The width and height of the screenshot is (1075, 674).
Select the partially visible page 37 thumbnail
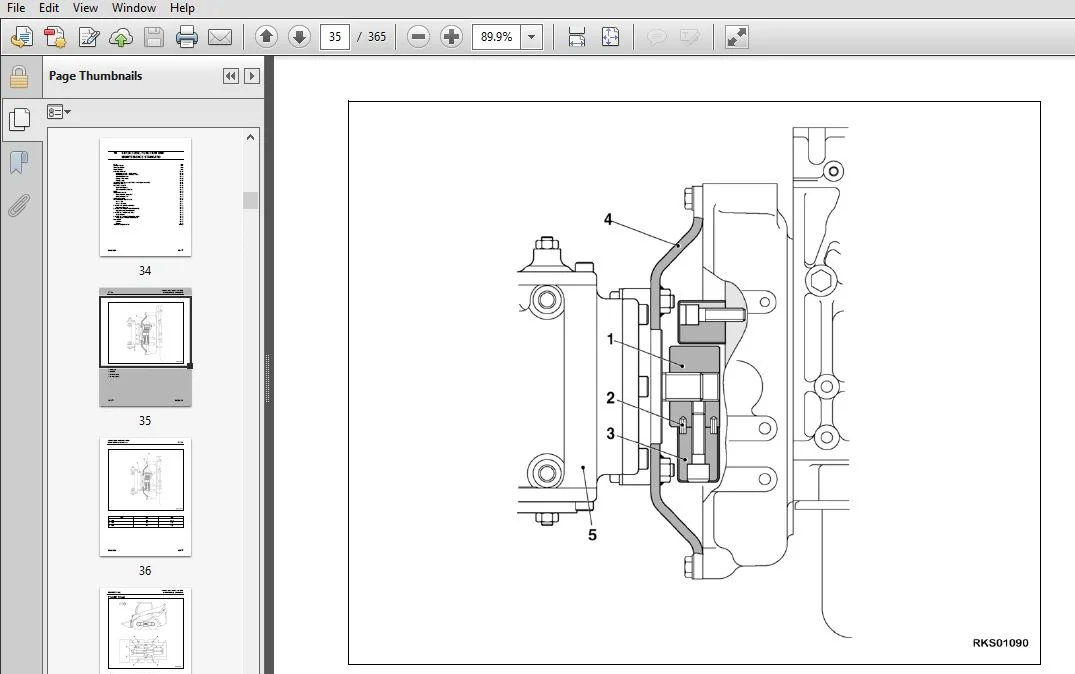coord(145,630)
